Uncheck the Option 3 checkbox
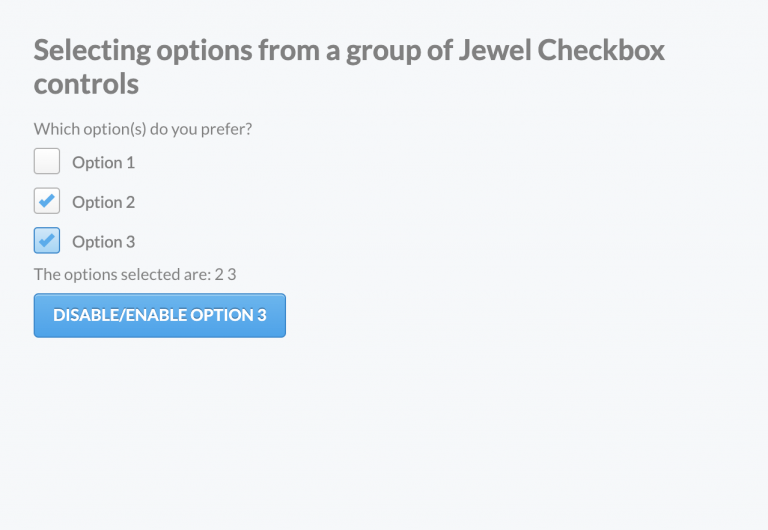This screenshot has height=530, width=768. tap(47, 241)
